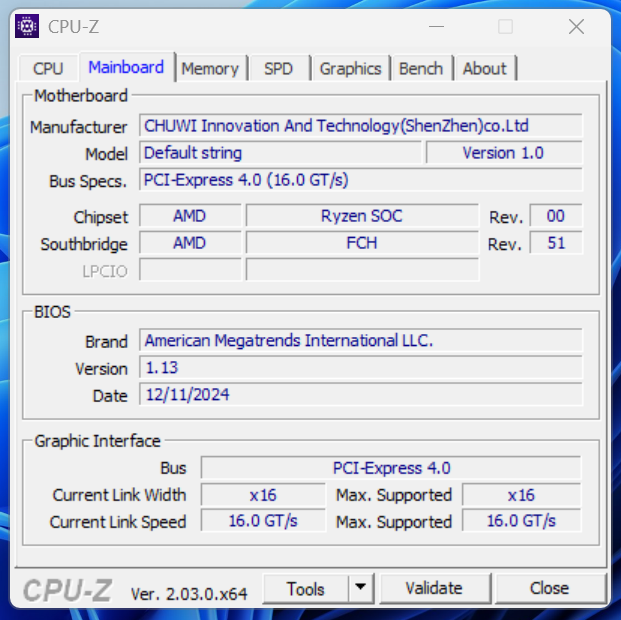Click the Max. Supported link width 'x16'
This screenshot has width=621, height=620.
[522, 495]
